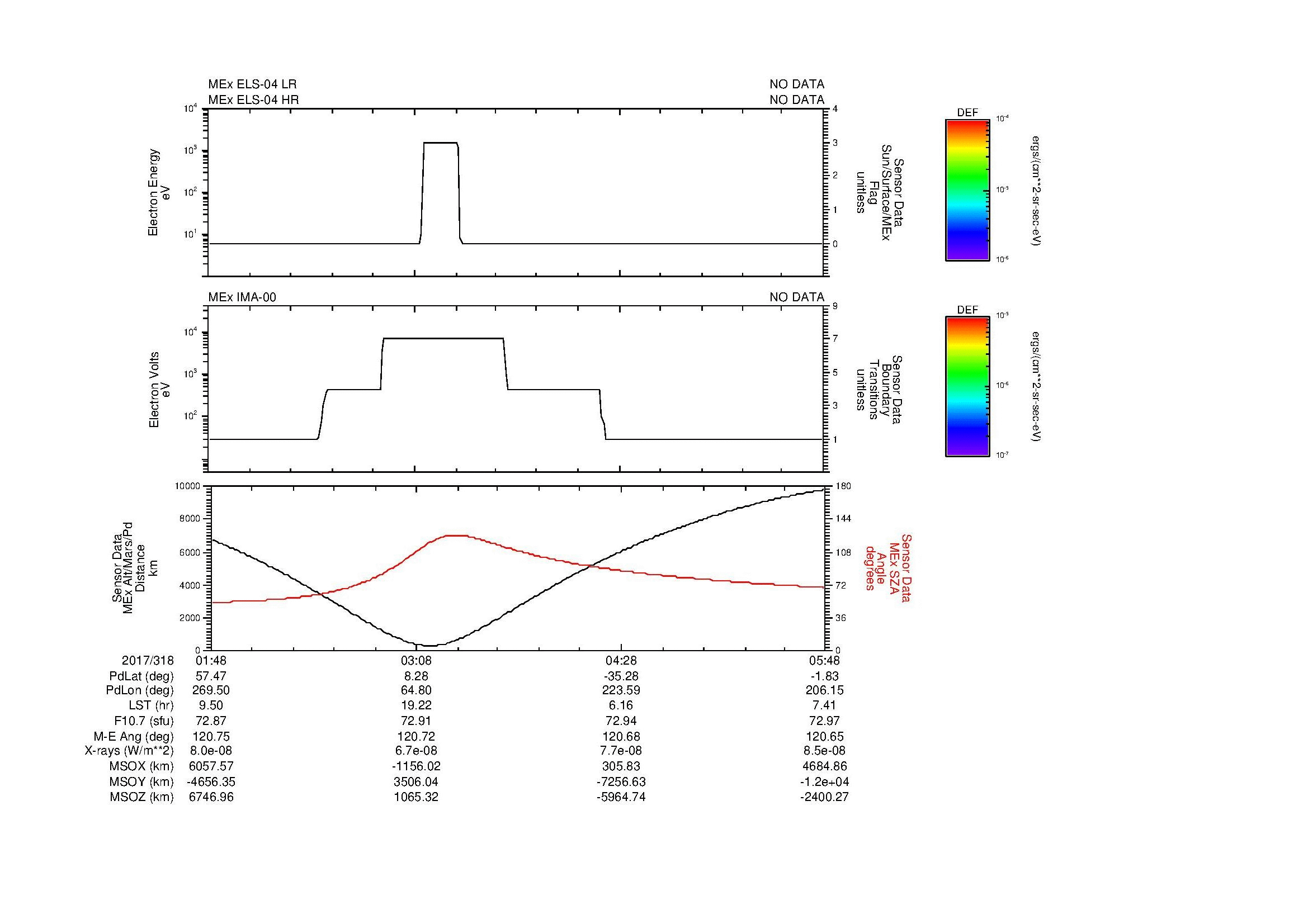1308x924 pixels.
Task: Click the PdLat value -35.28
Action: click(621, 676)
